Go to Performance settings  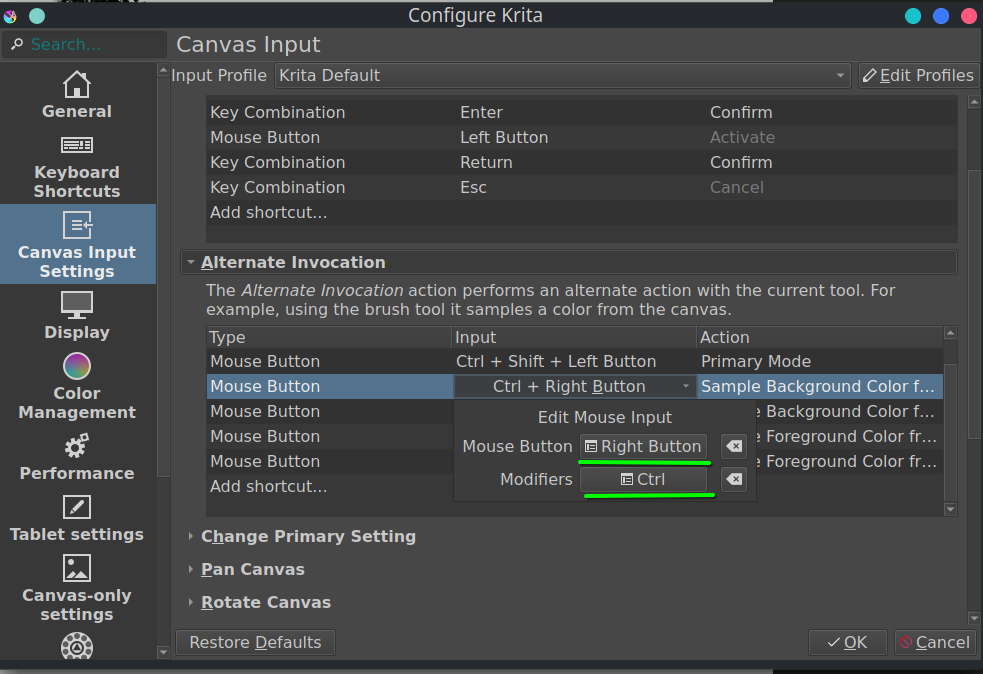coord(77,457)
